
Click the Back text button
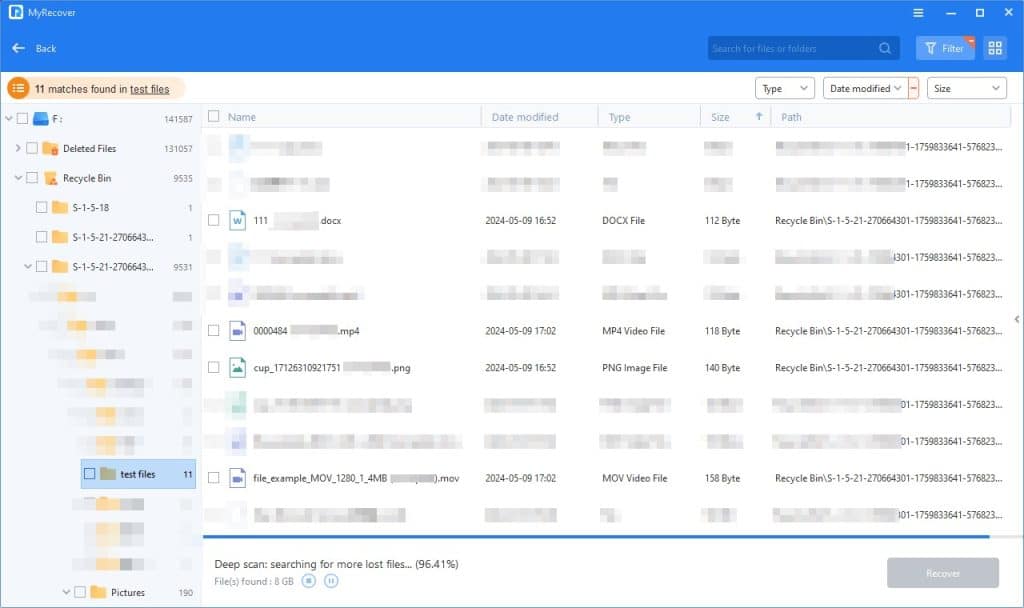(x=46, y=48)
